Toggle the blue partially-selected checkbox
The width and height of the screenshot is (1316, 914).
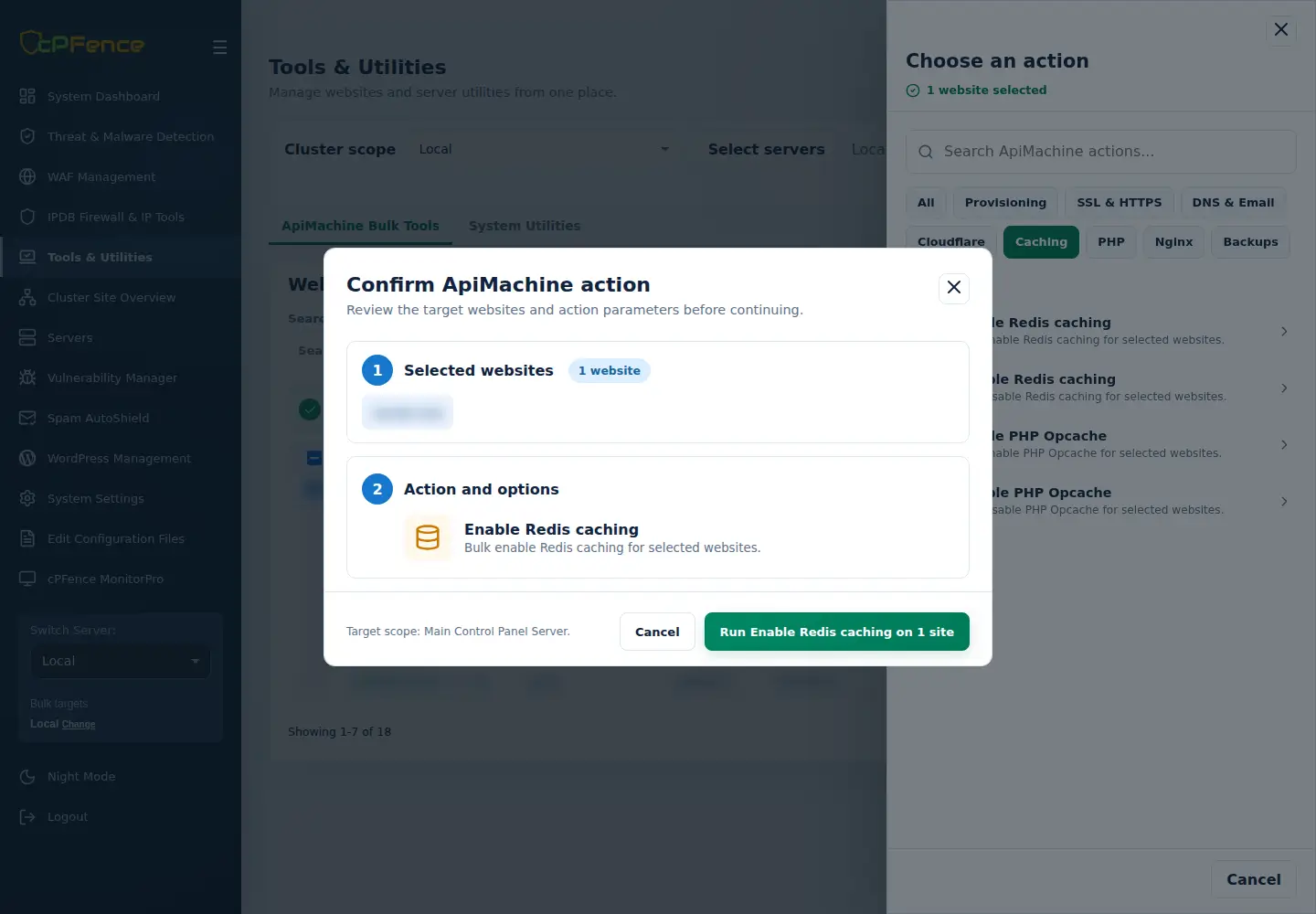click(x=314, y=458)
